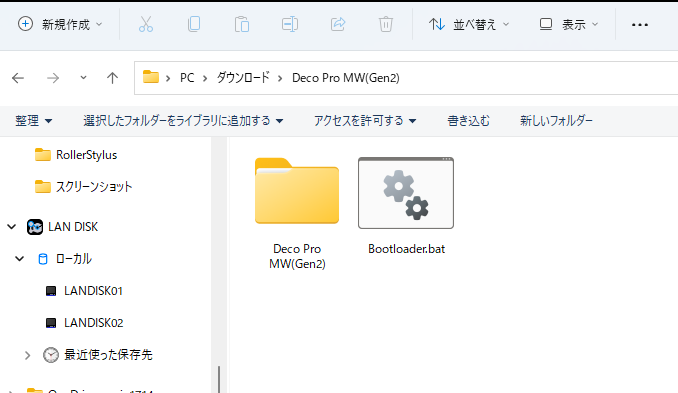Go back with the left arrow
Viewport: 678px width, 393px height.
click(x=18, y=78)
